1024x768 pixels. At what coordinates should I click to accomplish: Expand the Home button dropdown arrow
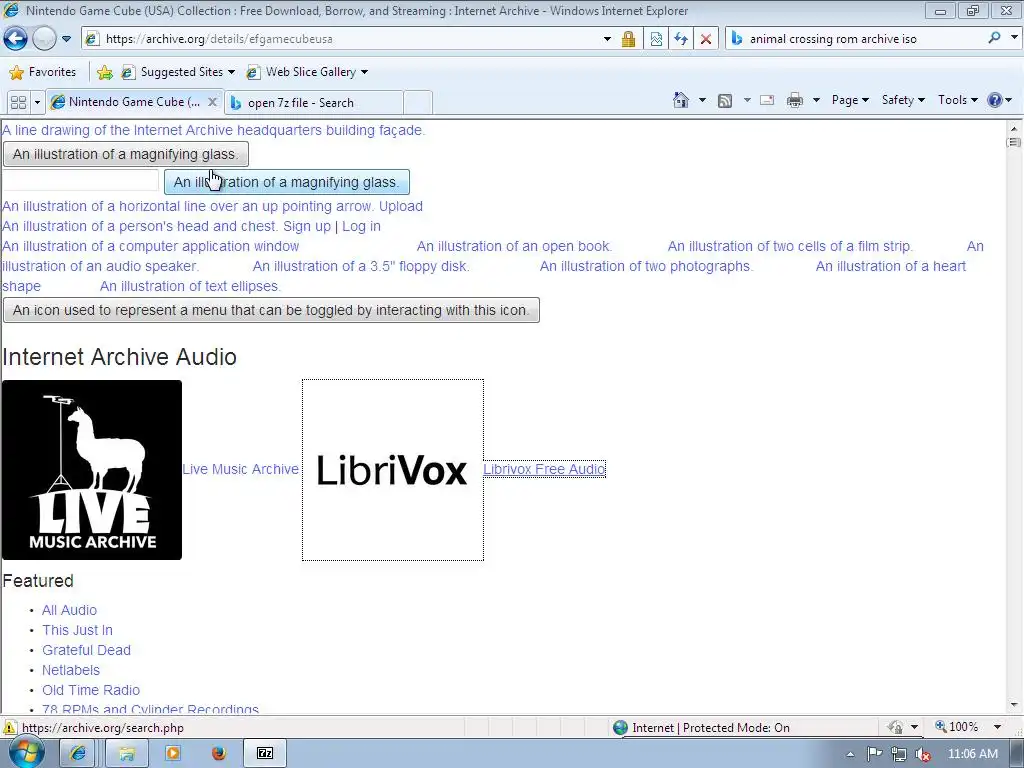click(702, 100)
